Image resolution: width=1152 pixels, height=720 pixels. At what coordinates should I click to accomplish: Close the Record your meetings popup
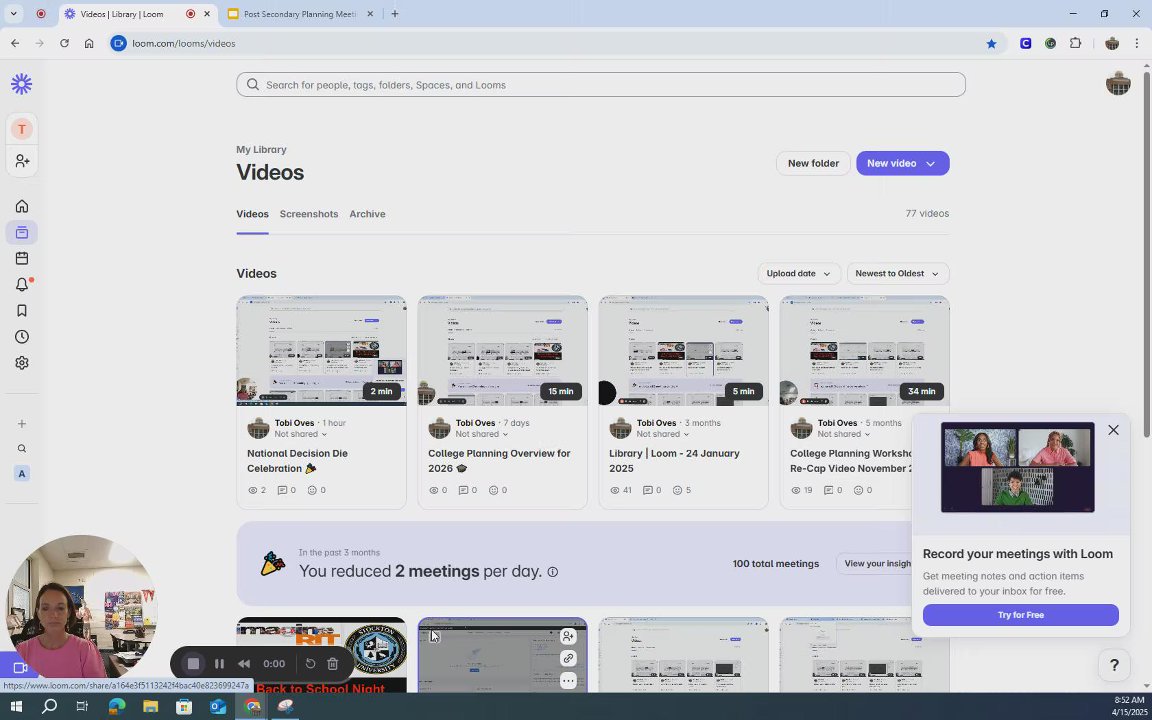[1113, 431]
